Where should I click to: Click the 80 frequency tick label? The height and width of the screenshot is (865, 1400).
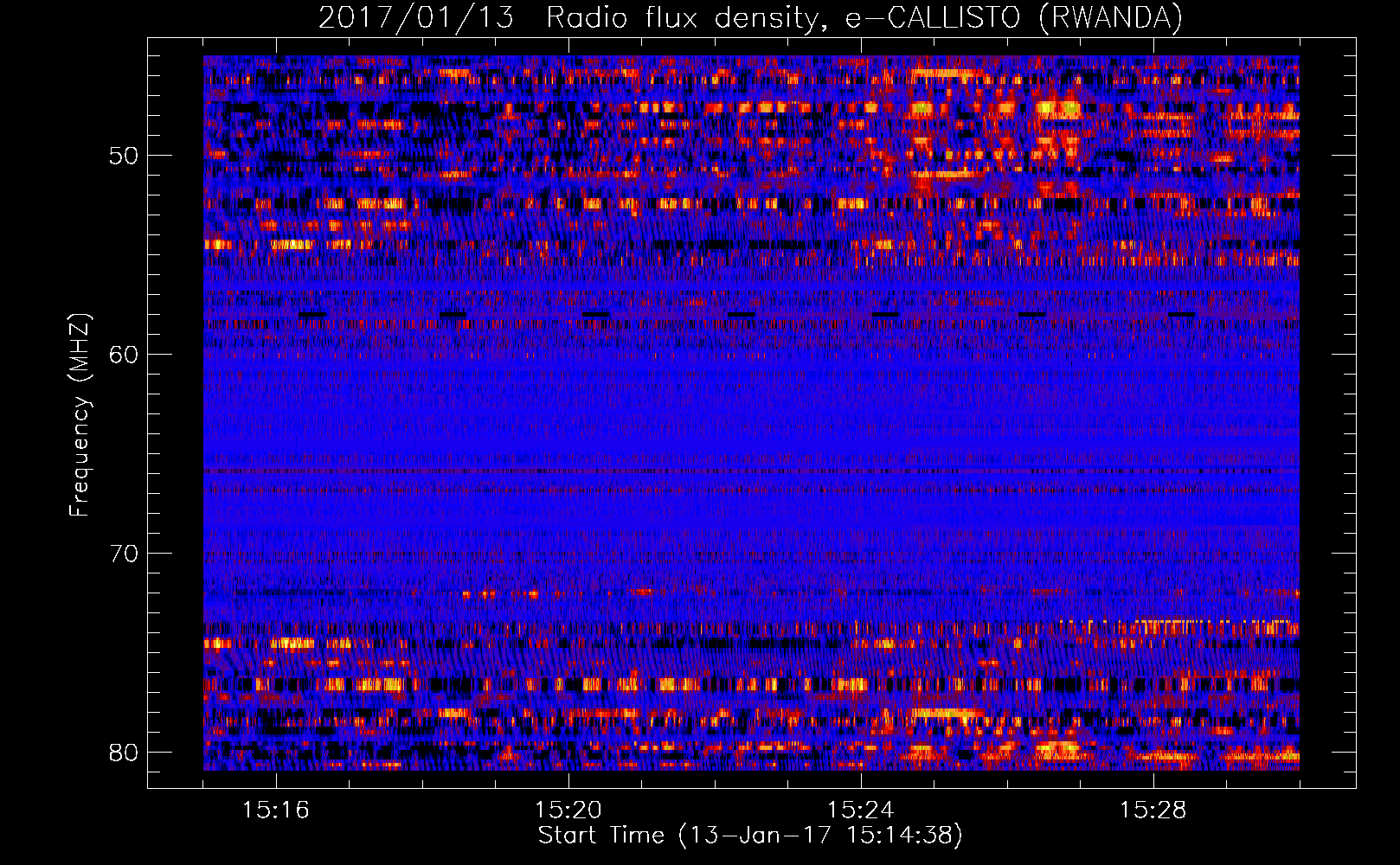coord(125,752)
